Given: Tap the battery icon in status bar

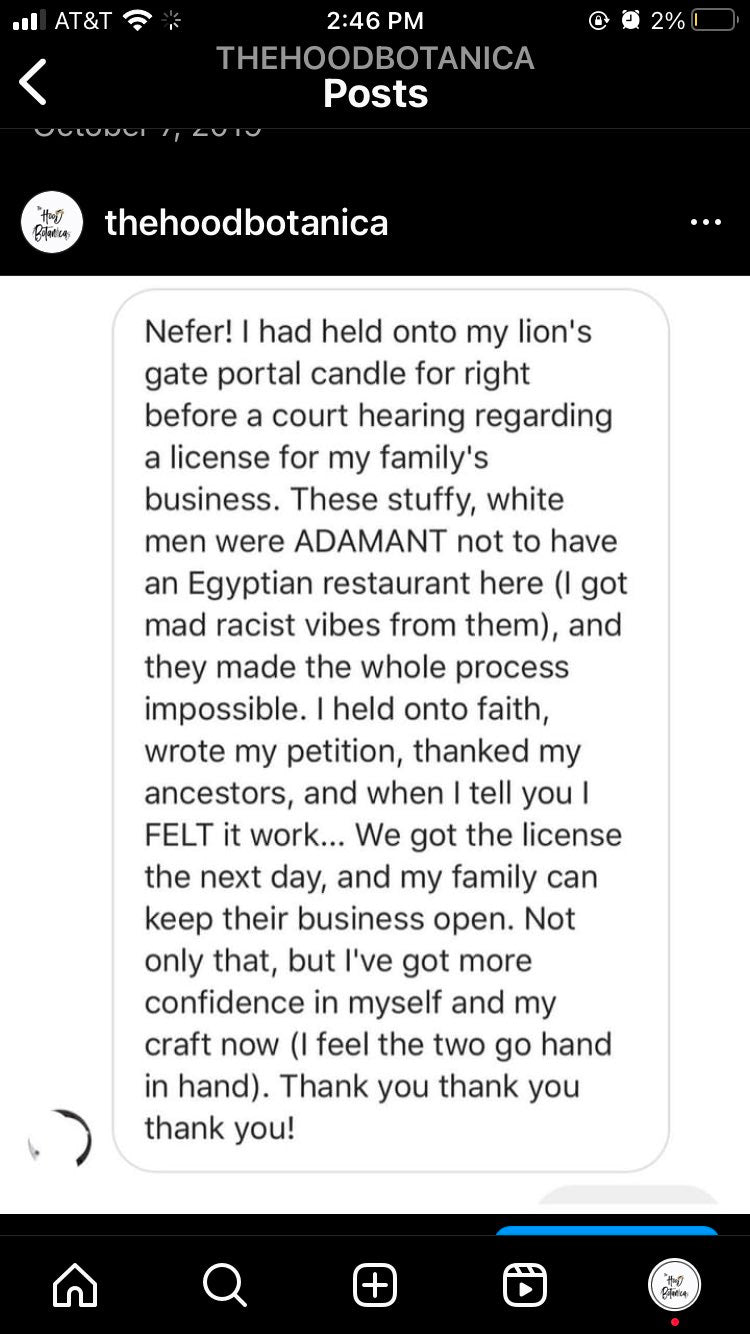Looking at the screenshot, I should tap(714, 20).
